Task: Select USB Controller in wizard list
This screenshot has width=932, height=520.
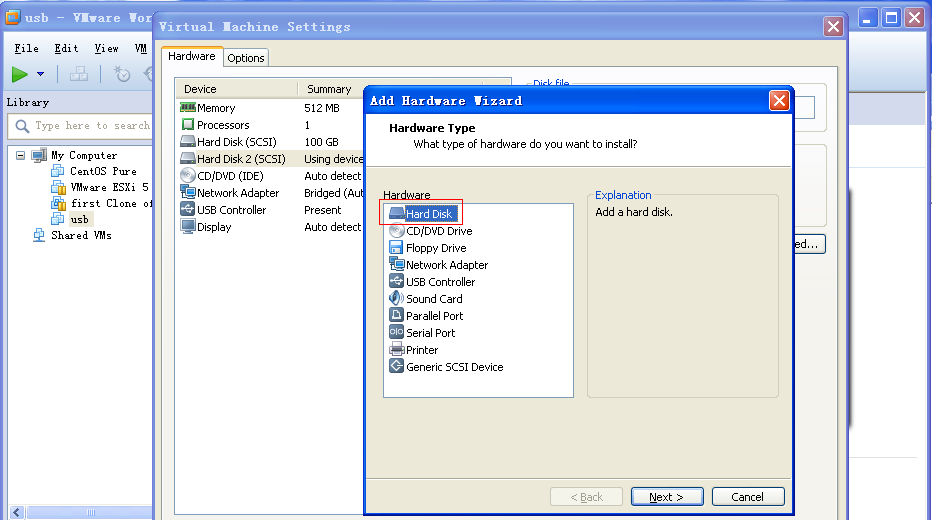Action: pyautogui.click(x=440, y=282)
